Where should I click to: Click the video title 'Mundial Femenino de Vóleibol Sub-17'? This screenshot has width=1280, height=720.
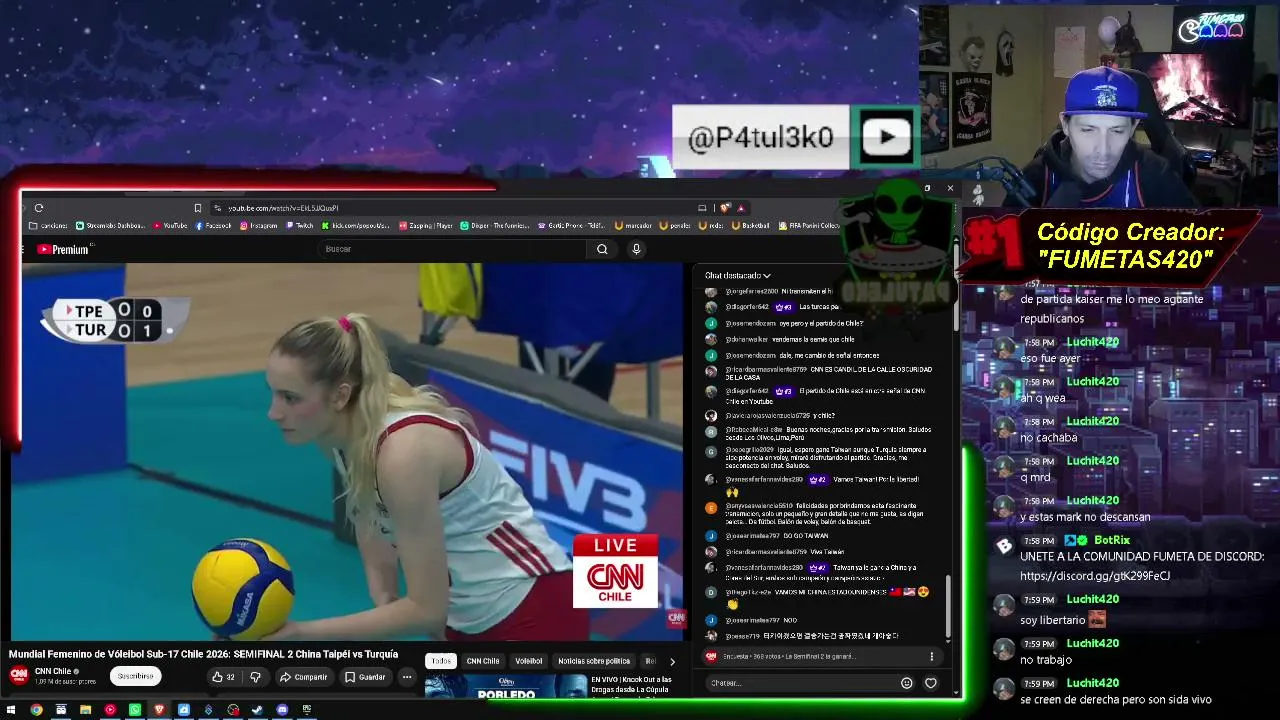204,654
